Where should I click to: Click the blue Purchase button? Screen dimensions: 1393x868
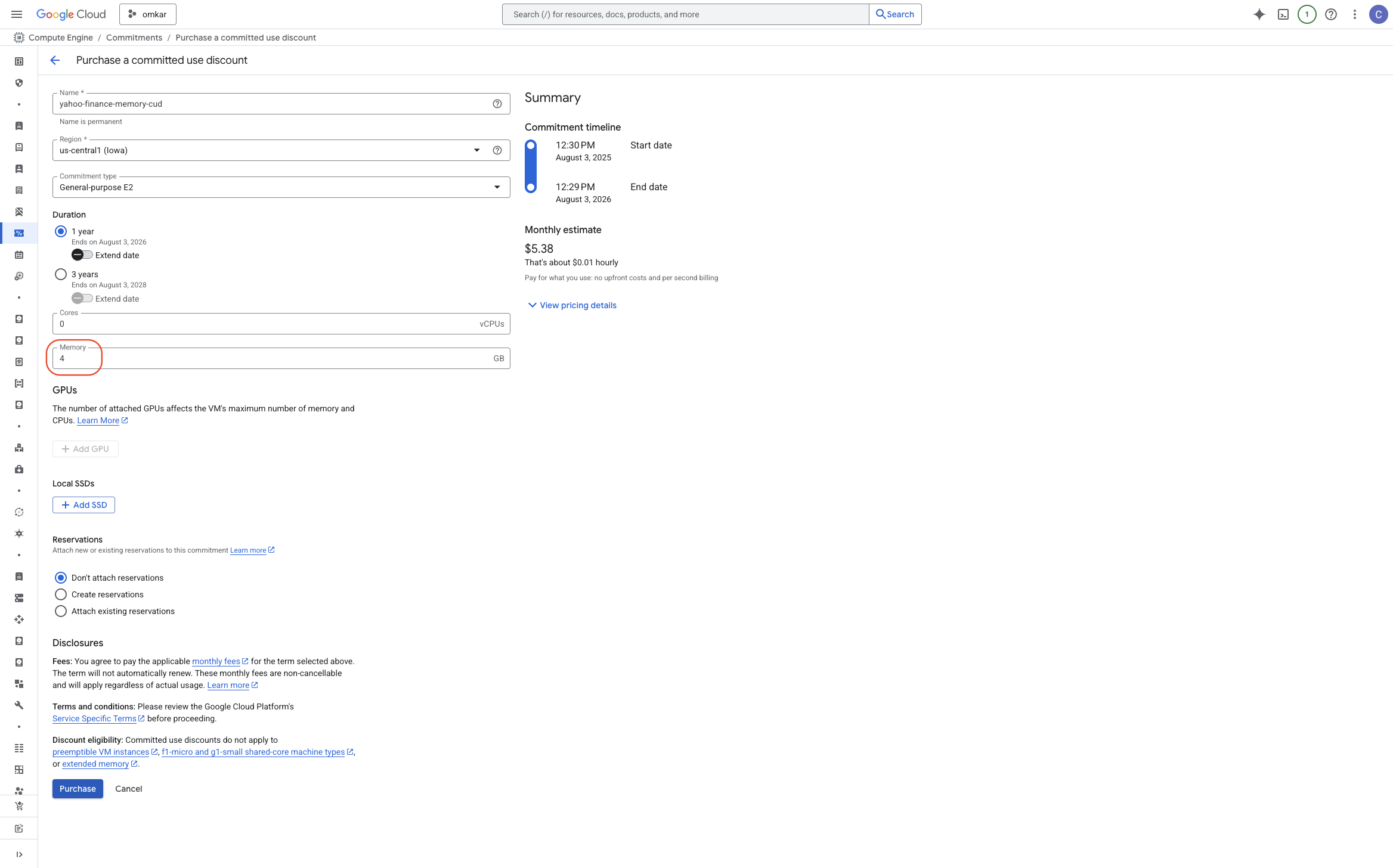78,789
